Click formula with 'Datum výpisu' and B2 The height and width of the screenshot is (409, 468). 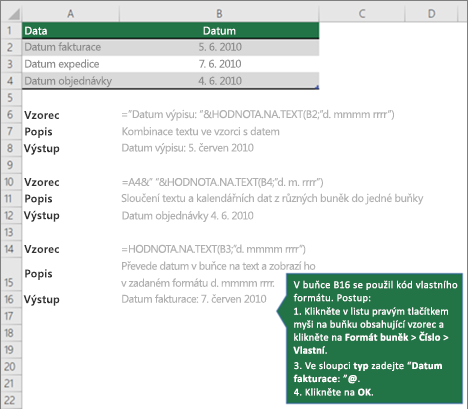258,115
